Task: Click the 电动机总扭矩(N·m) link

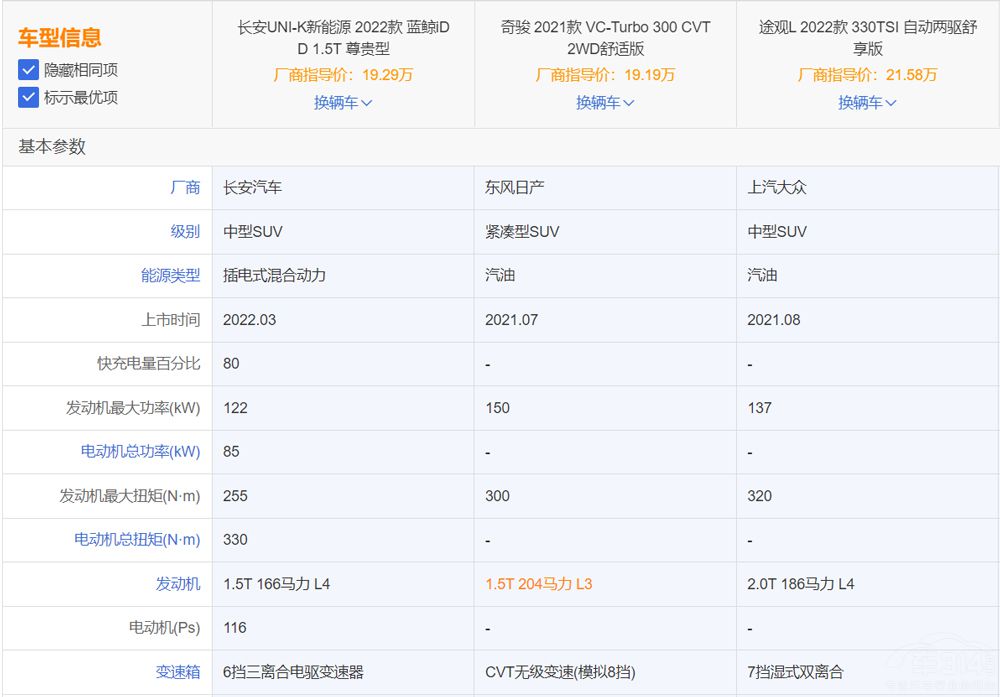Action: 137,539
